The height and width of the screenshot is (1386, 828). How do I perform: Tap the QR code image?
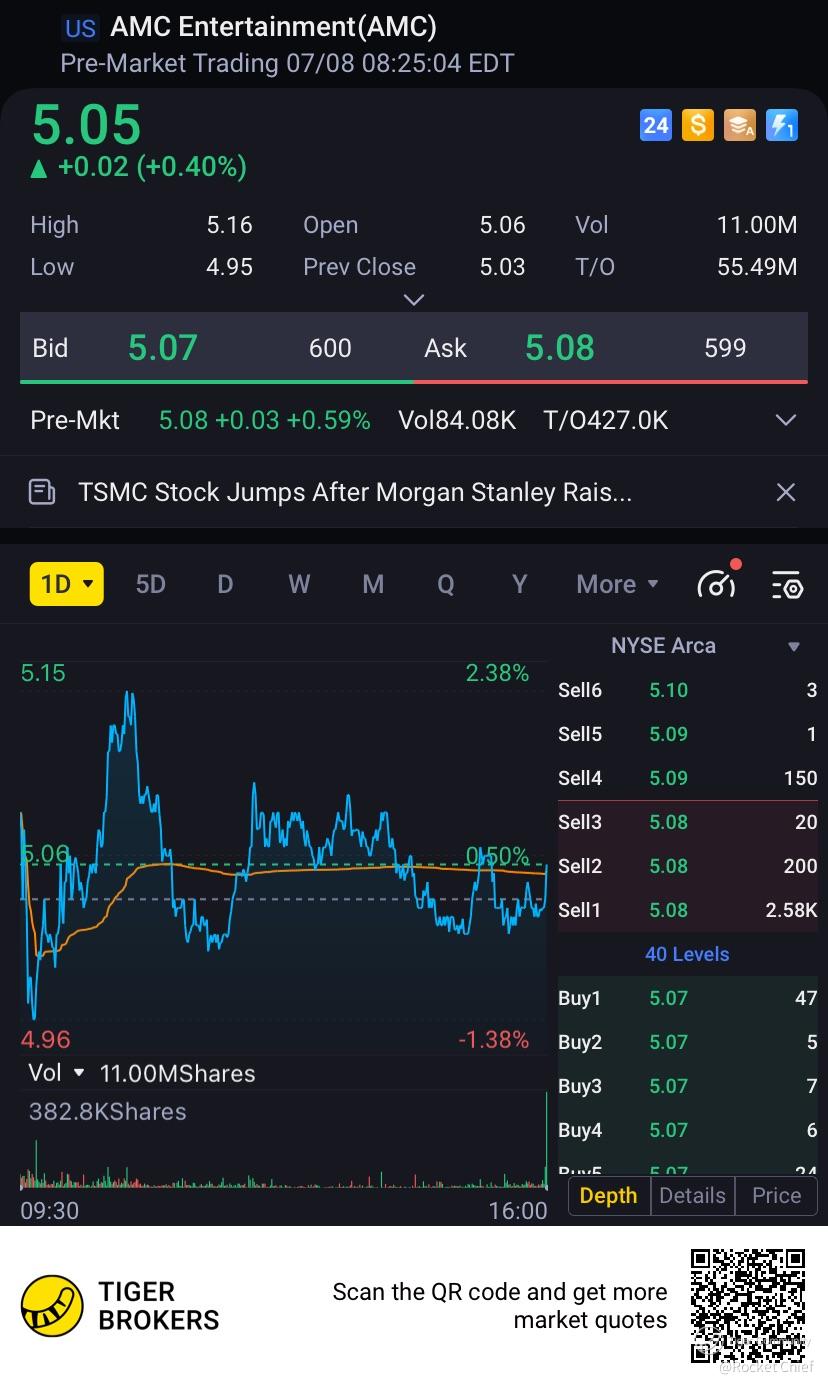pos(749,1305)
